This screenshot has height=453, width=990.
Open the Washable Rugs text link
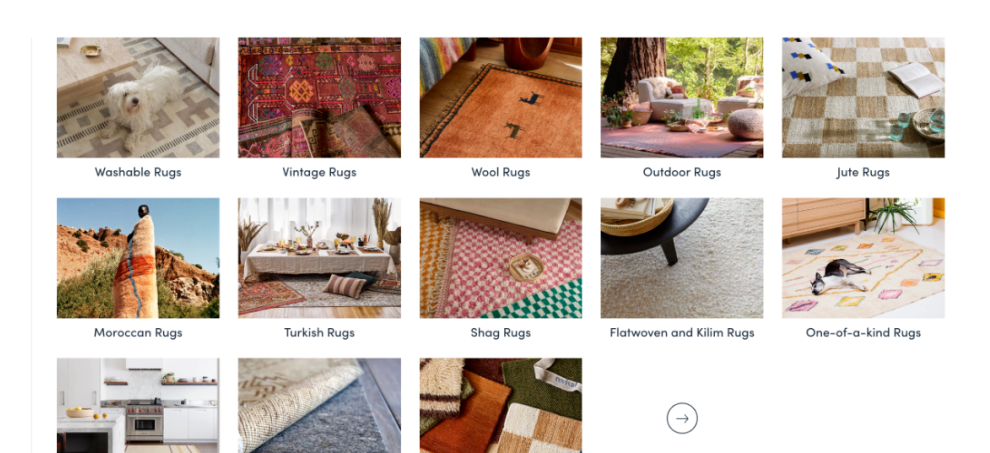coord(138,172)
